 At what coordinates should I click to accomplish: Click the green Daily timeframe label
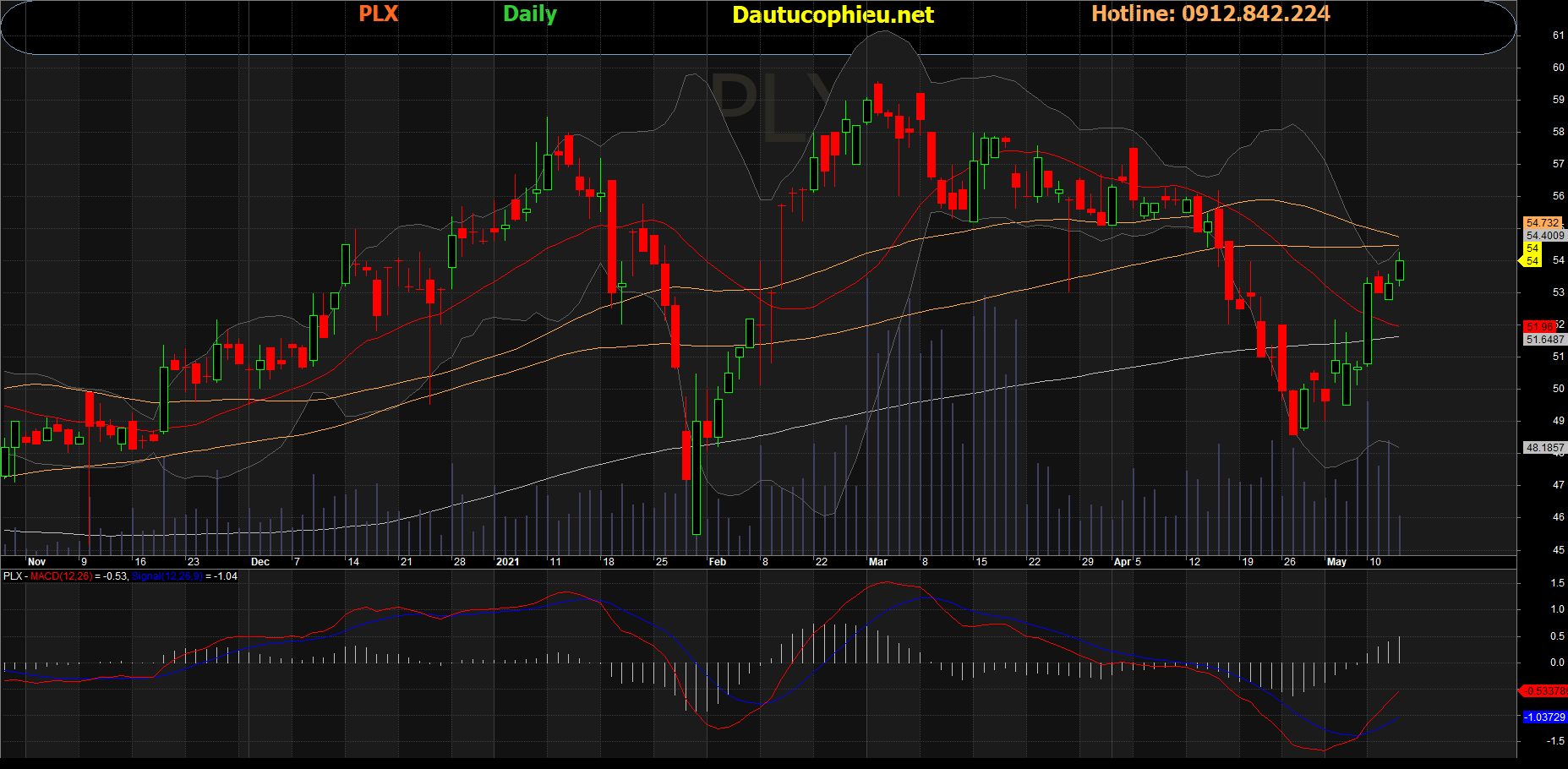tap(530, 14)
